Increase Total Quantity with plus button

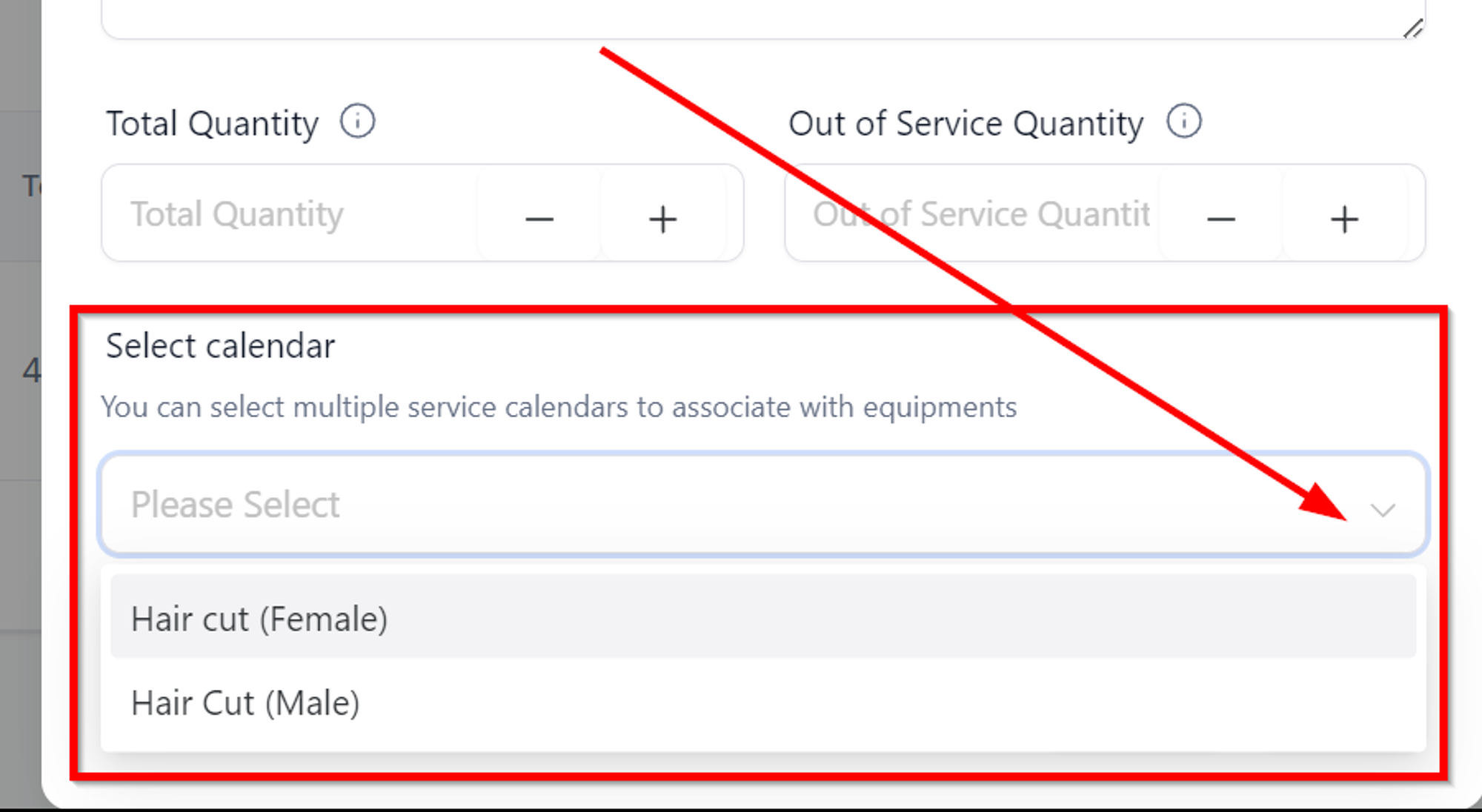662,219
